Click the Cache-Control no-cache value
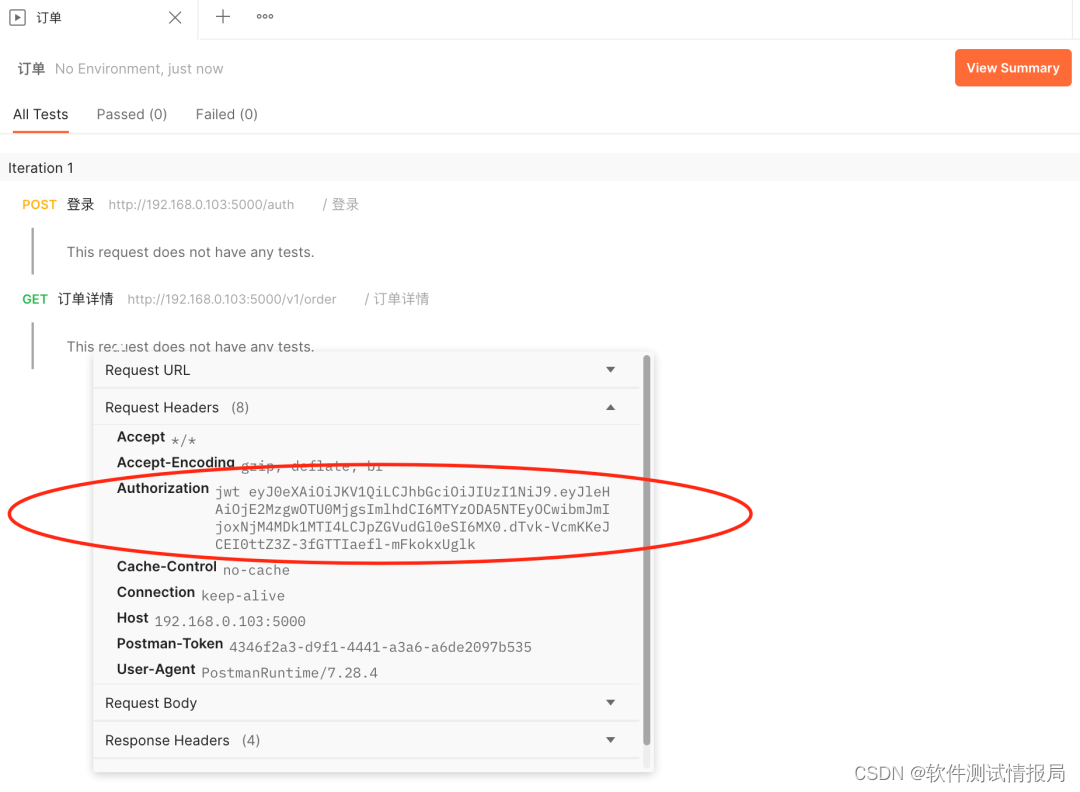 (x=256, y=570)
